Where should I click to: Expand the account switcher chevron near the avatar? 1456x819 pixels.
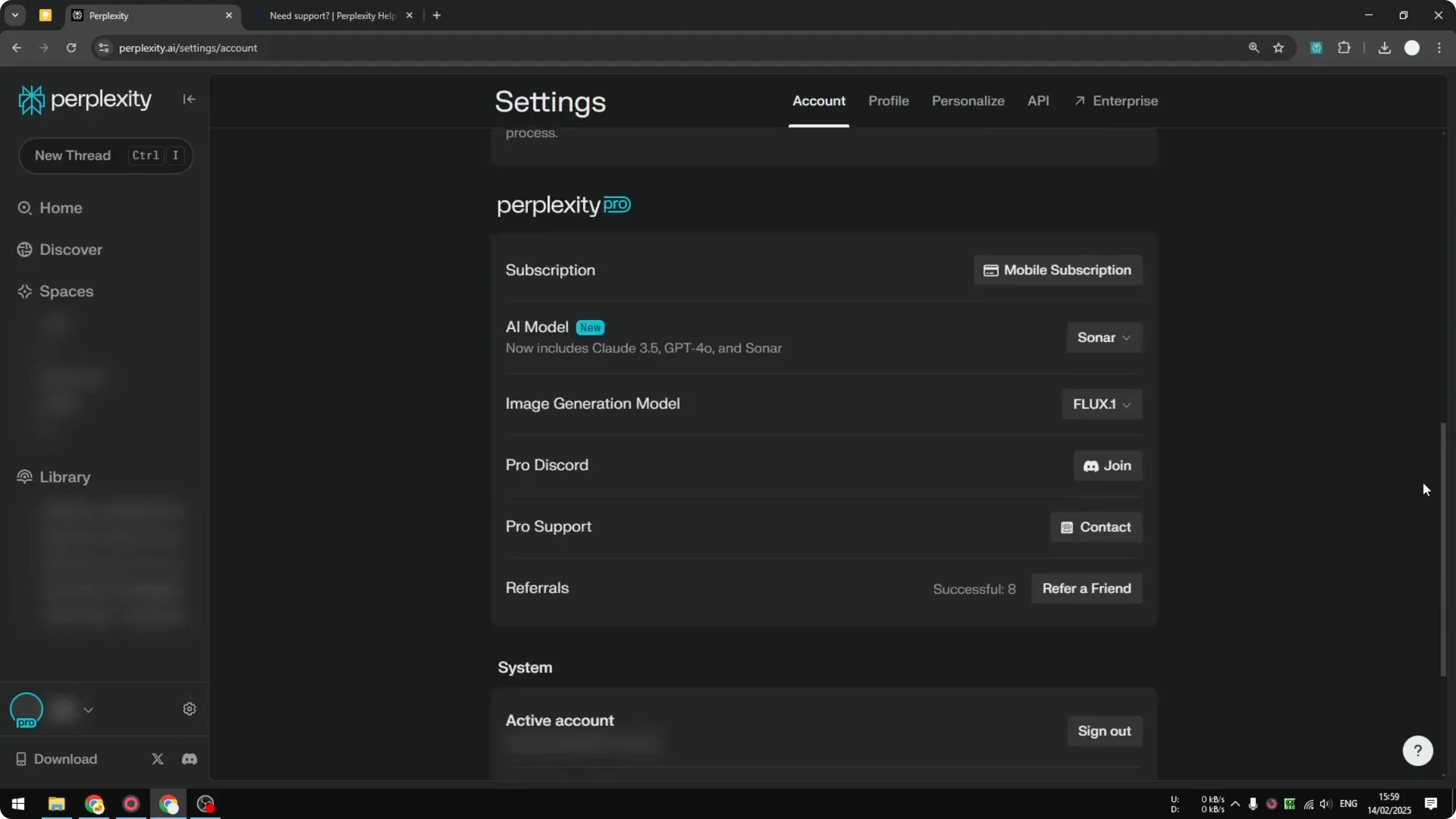(89, 709)
